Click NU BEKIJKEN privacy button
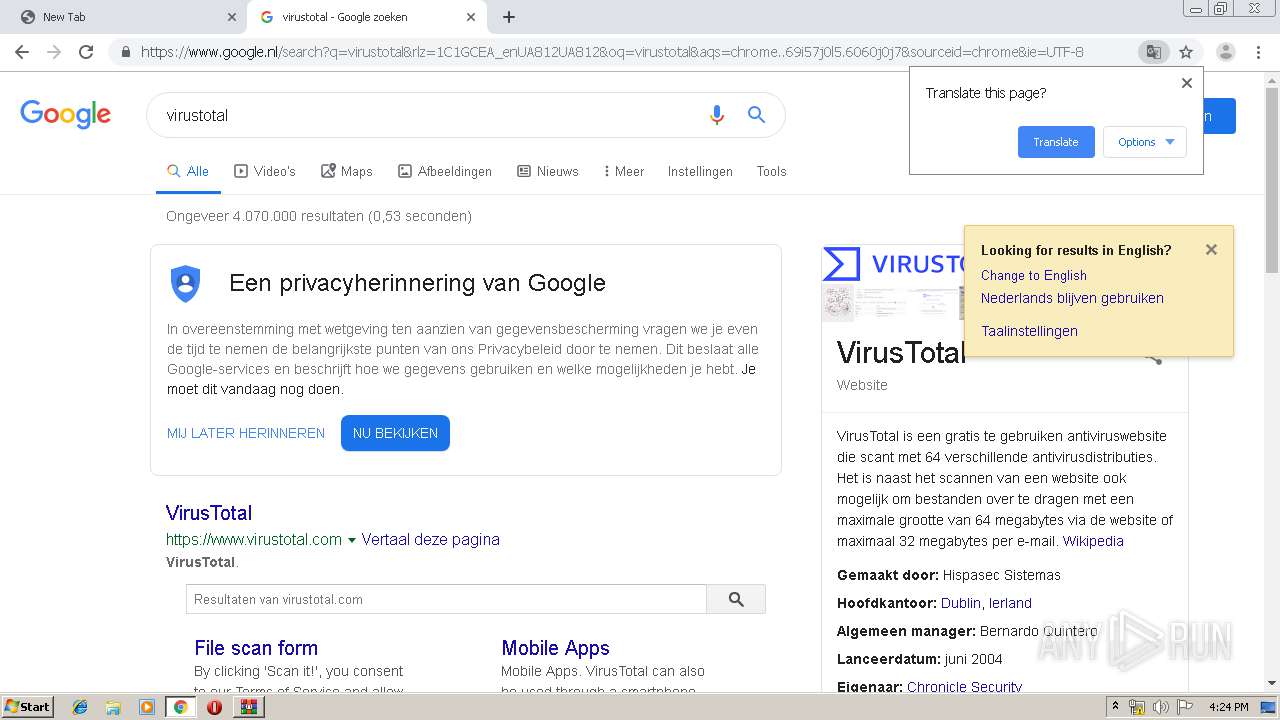 395,433
